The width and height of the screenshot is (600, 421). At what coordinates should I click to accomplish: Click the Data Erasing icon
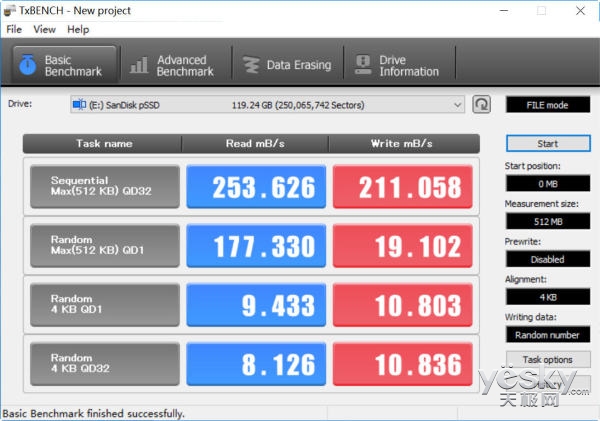coord(250,65)
